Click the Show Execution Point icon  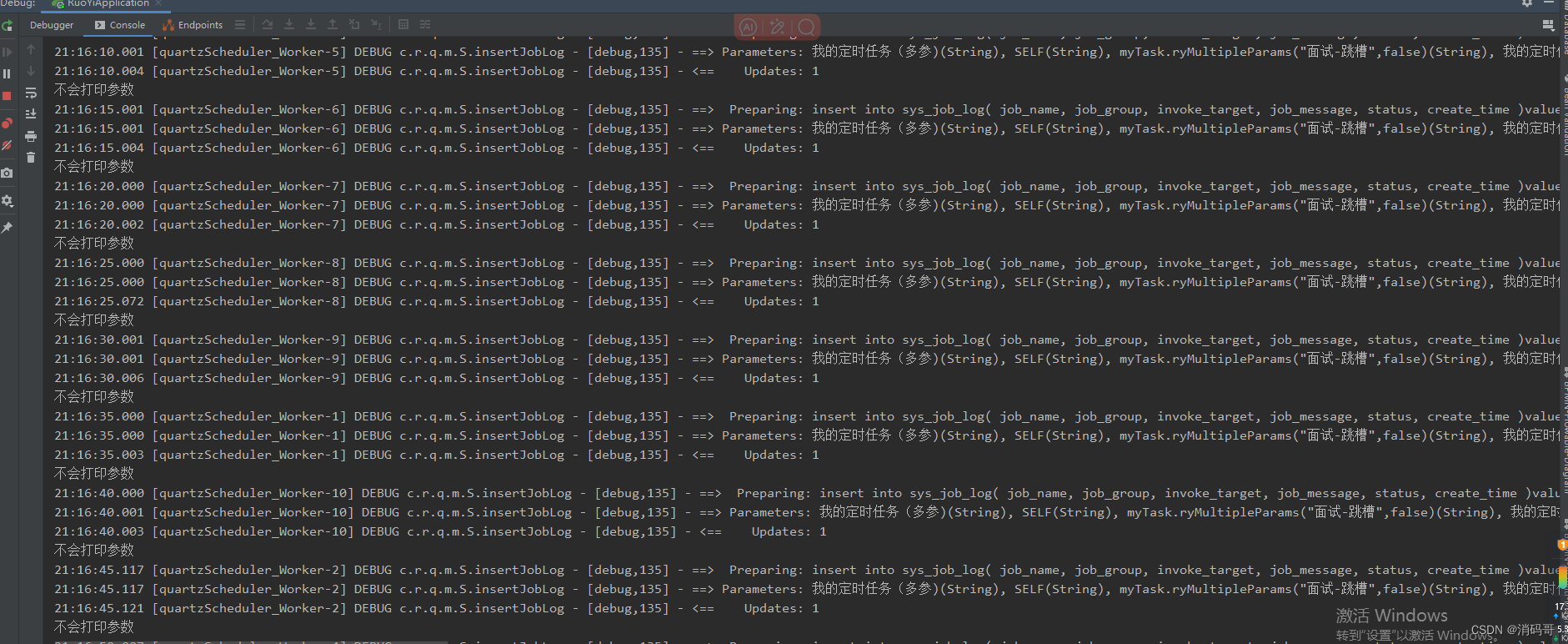pos(240,25)
